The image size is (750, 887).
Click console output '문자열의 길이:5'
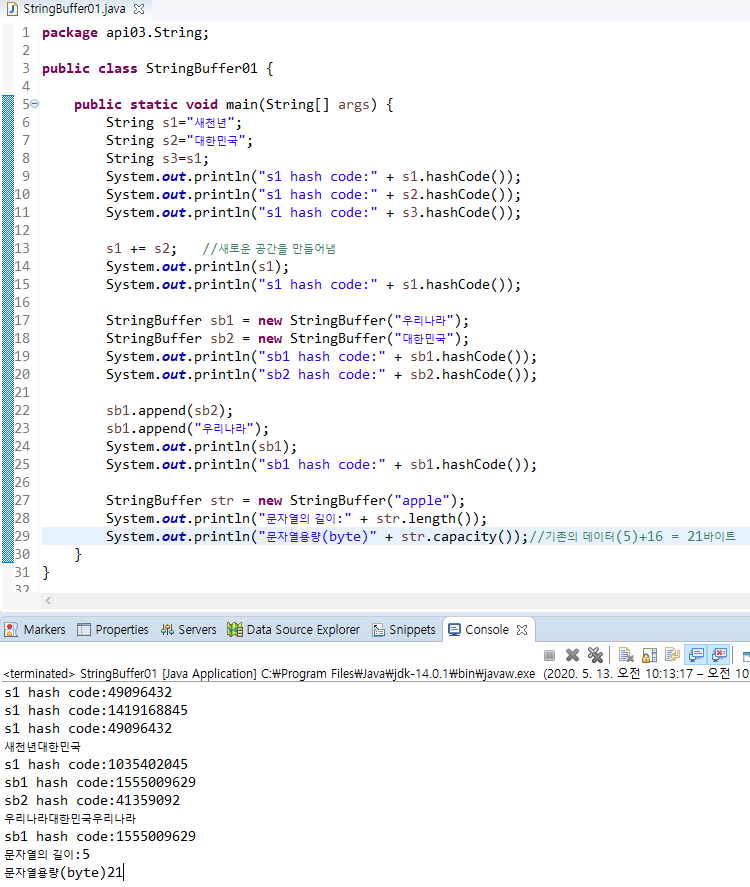(47, 854)
